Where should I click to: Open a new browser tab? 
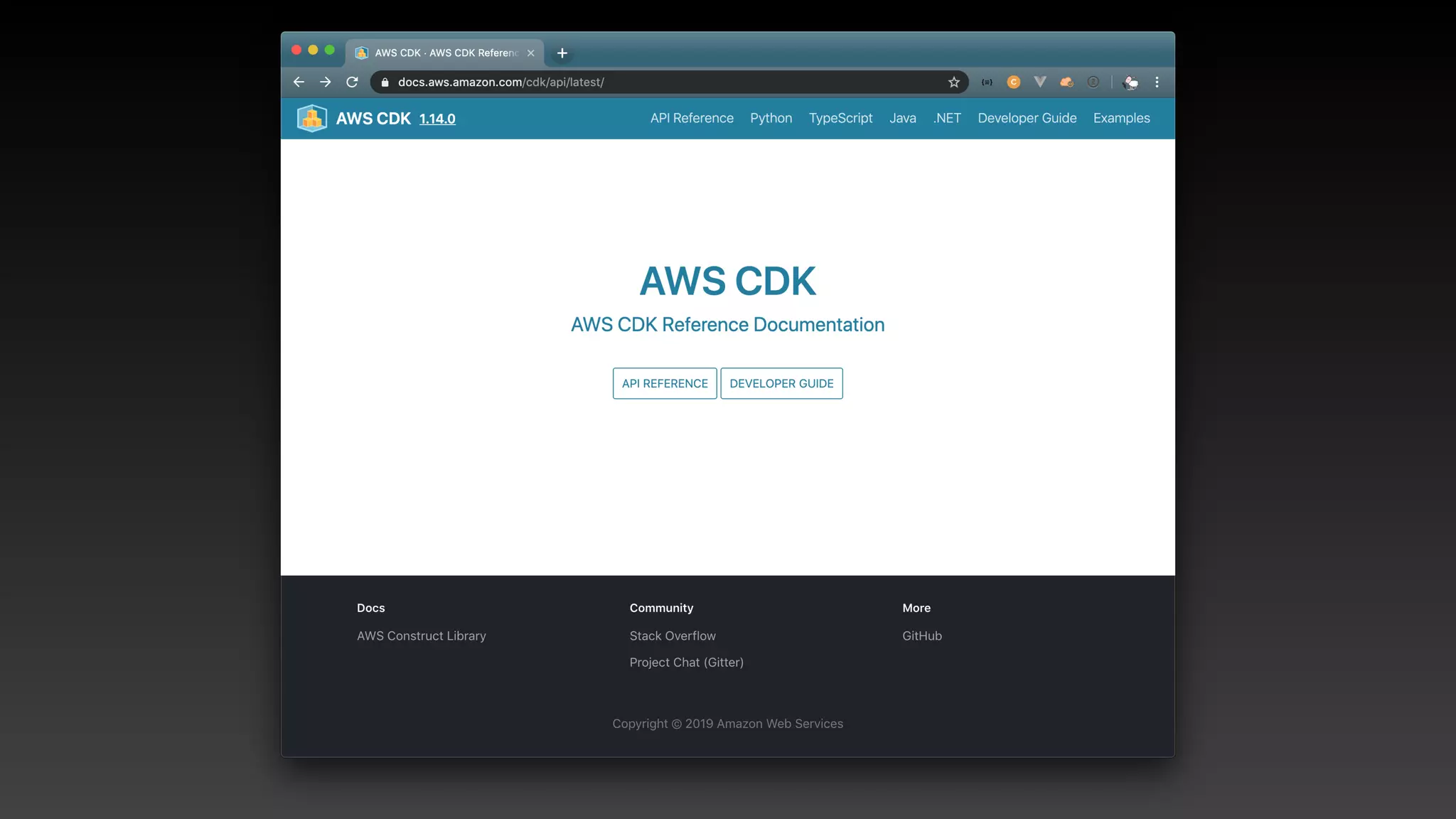point(562,53)
